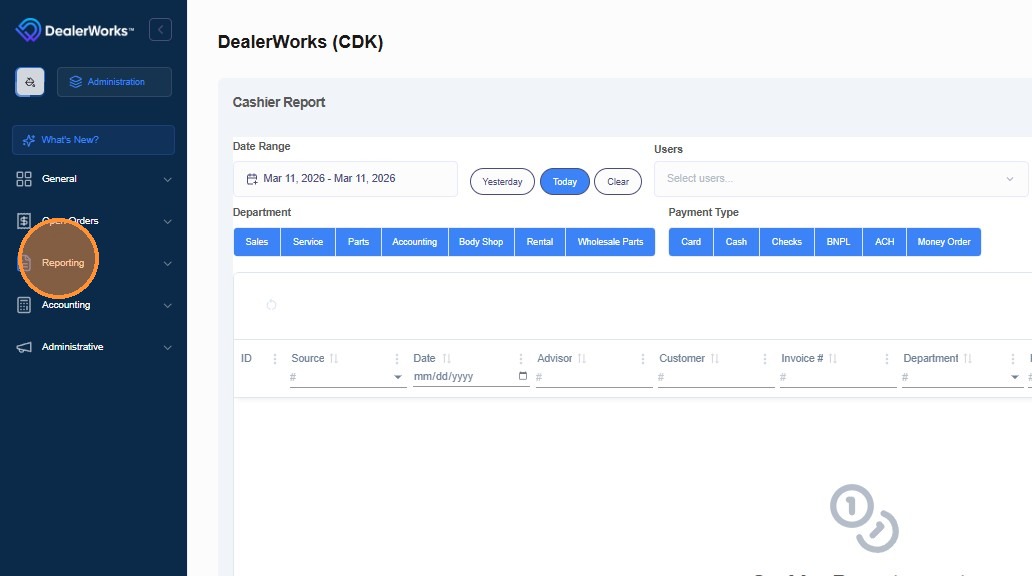
Task: Expand the General menu chevron
Action: [167, 179]
